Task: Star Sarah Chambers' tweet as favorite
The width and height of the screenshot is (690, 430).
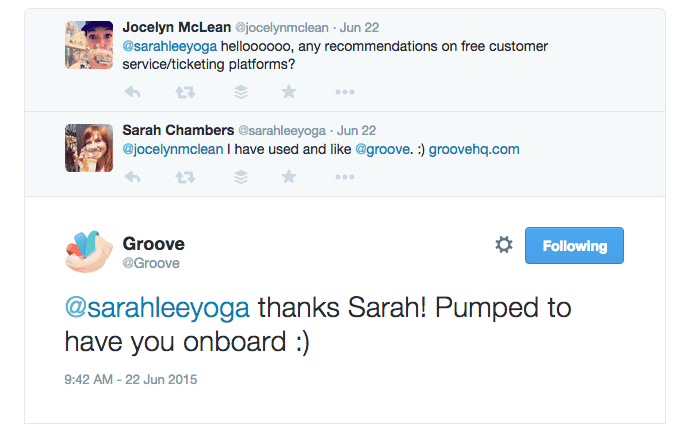Action: [289, 177]
